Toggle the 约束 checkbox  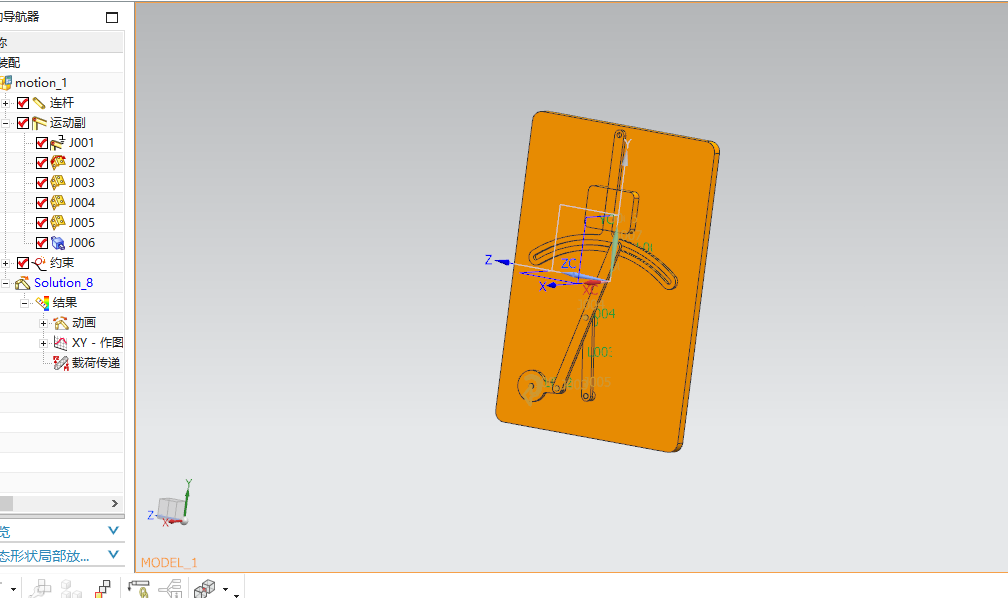(23, 263)
